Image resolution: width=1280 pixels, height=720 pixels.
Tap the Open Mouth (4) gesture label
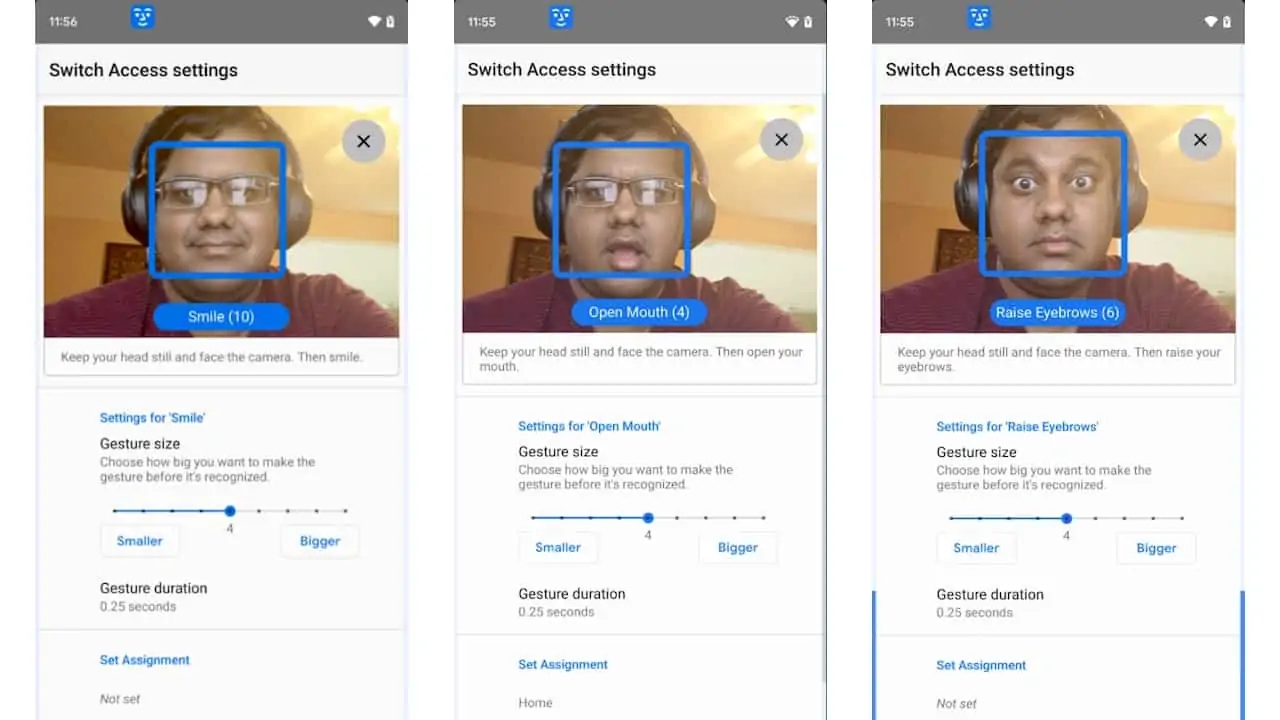[x=639, y=312]
